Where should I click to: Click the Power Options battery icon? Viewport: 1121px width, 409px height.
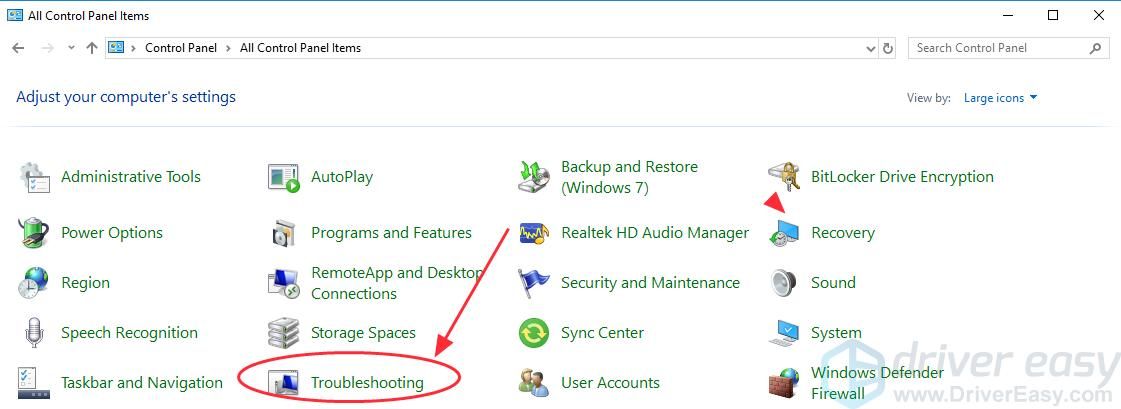click(34, 233)
